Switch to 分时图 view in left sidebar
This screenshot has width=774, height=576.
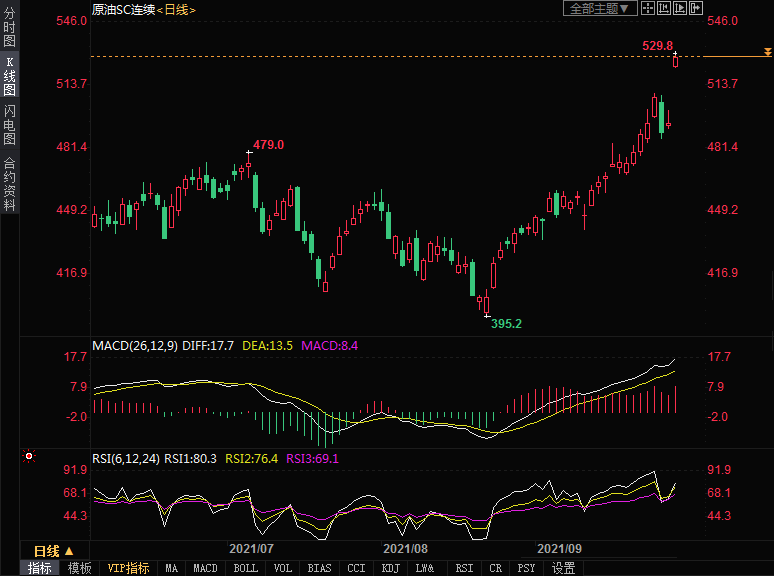(x=9, y=28)
